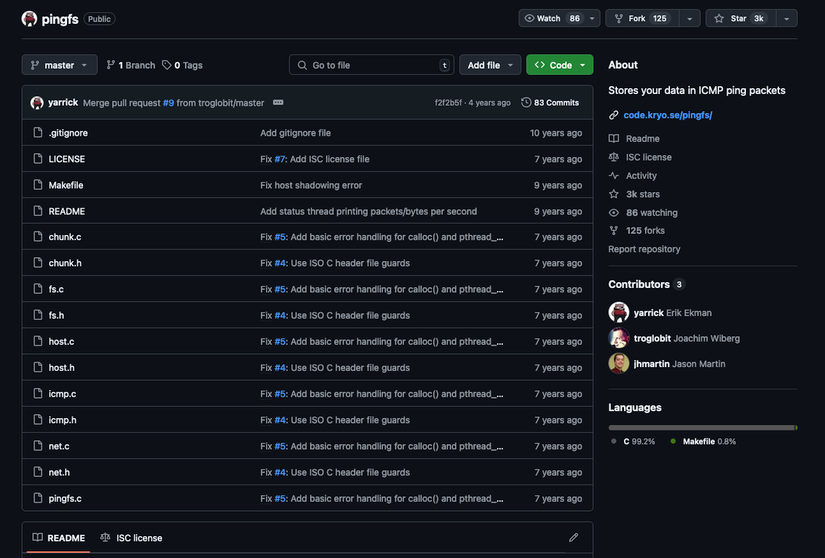Switch to the ISC license tab
The height and width of the screenshot is (558, 825).
(131, 538)
